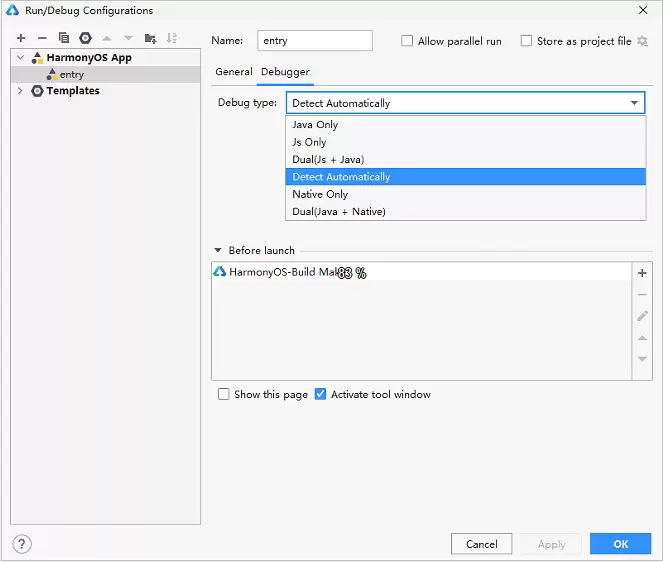Screen dimensions: 663x562
Task: Add a Before launch task
Action: coord(642,273)
